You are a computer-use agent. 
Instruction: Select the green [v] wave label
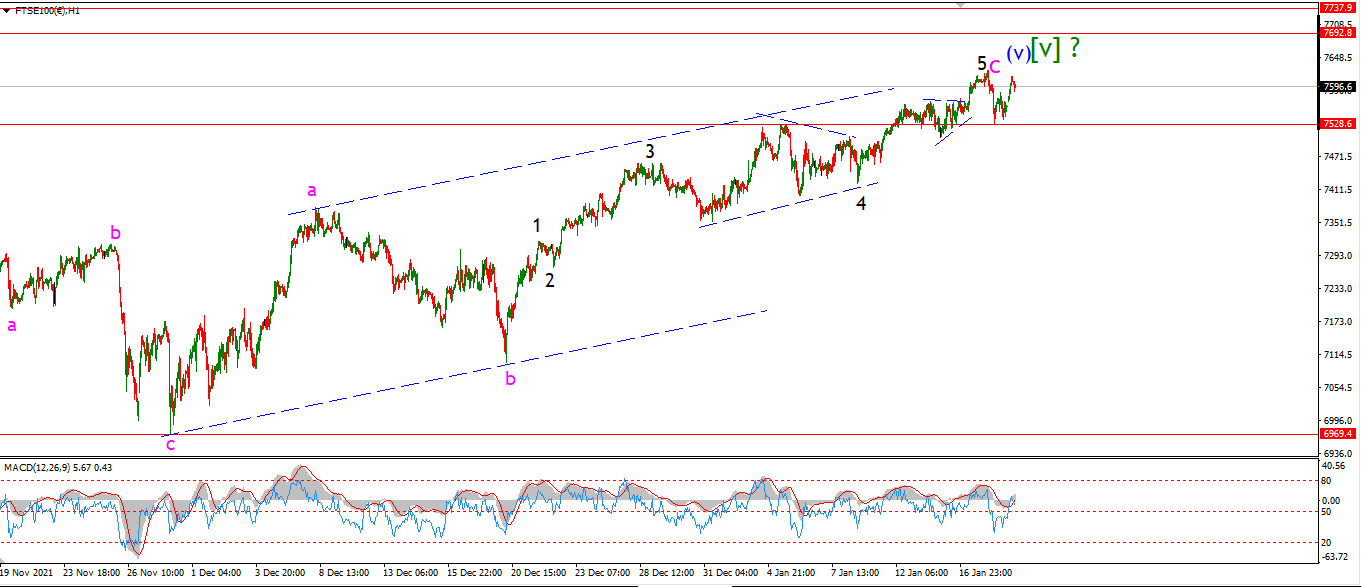[x=1045, y=48]
